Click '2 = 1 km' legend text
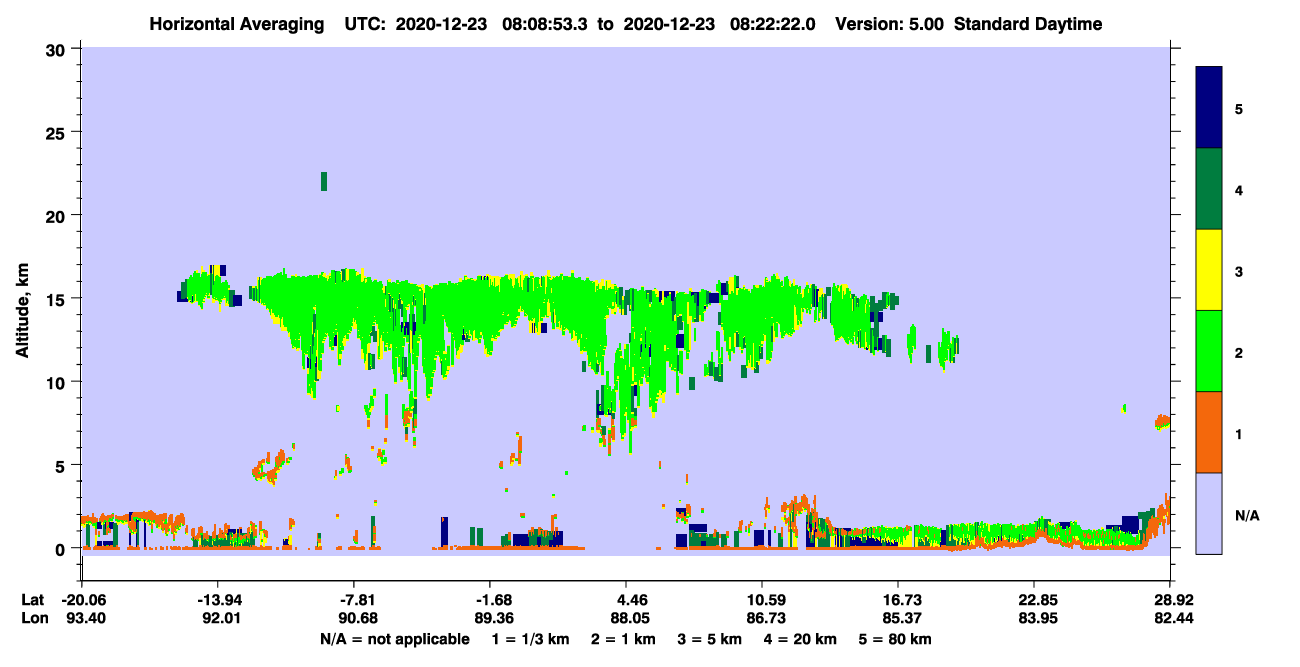 coord(623,639)
